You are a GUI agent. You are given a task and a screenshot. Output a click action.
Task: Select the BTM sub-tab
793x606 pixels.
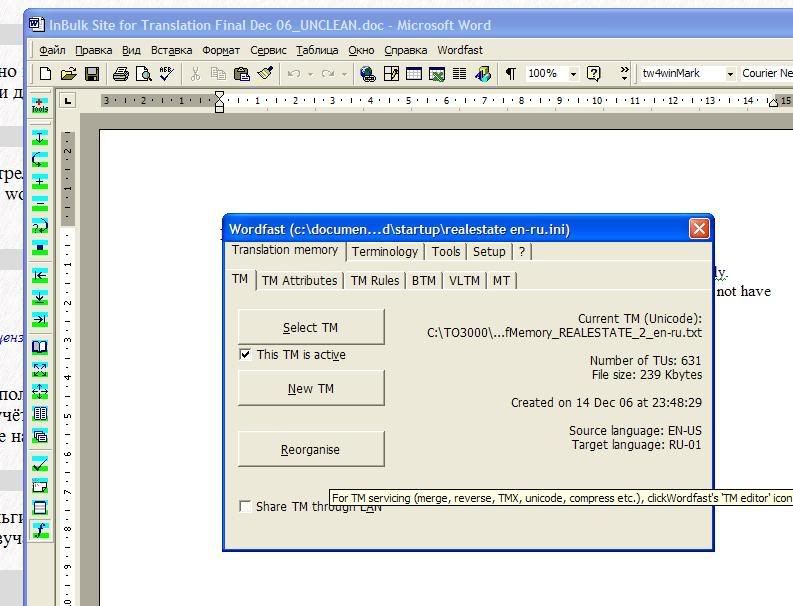pos(423,281)
